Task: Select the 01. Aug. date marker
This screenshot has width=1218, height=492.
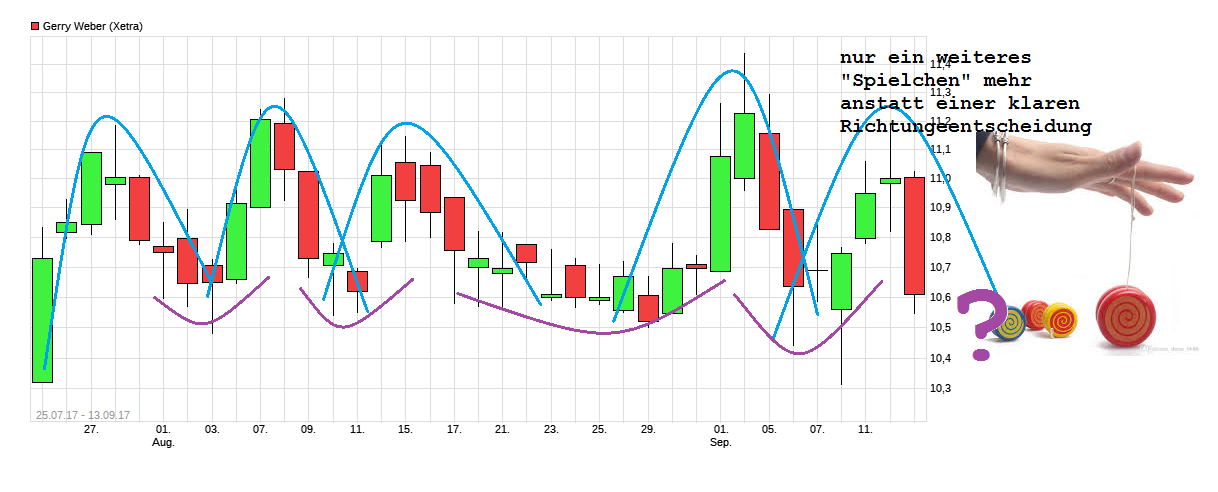Action: click(x=163, y=435)
